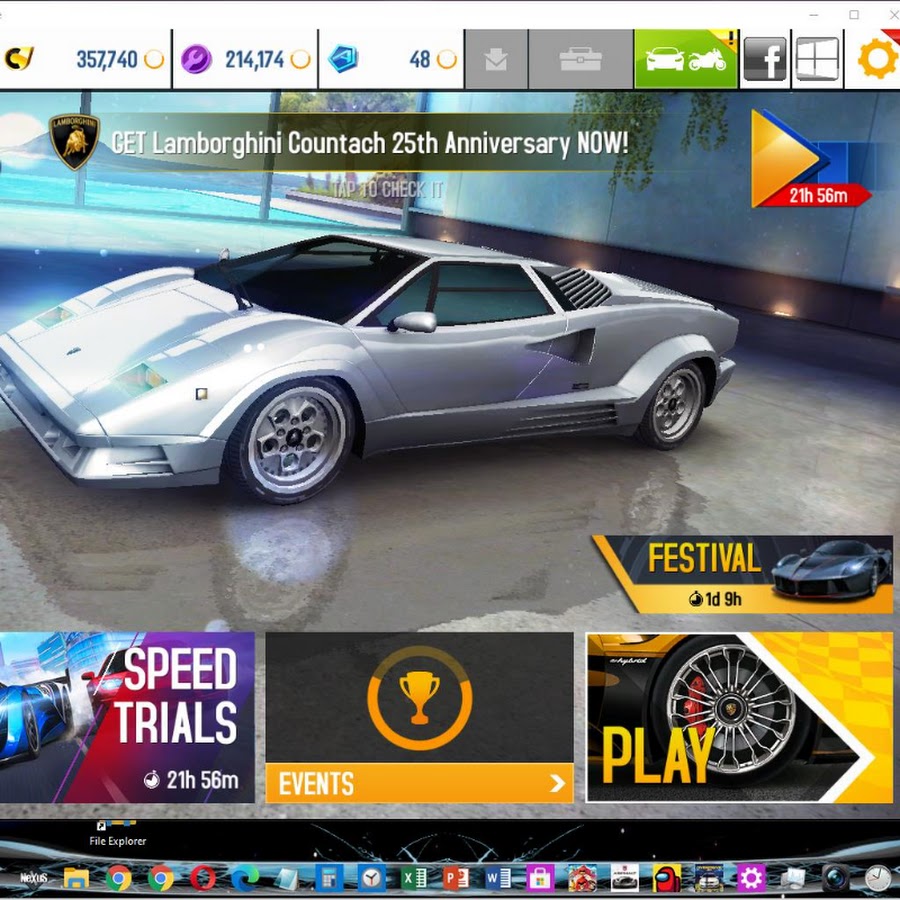Image resolution: width=900 pixels, height=900 pixels.
Task: Click the orange ring beside 214,174
Action: [300, 59]
